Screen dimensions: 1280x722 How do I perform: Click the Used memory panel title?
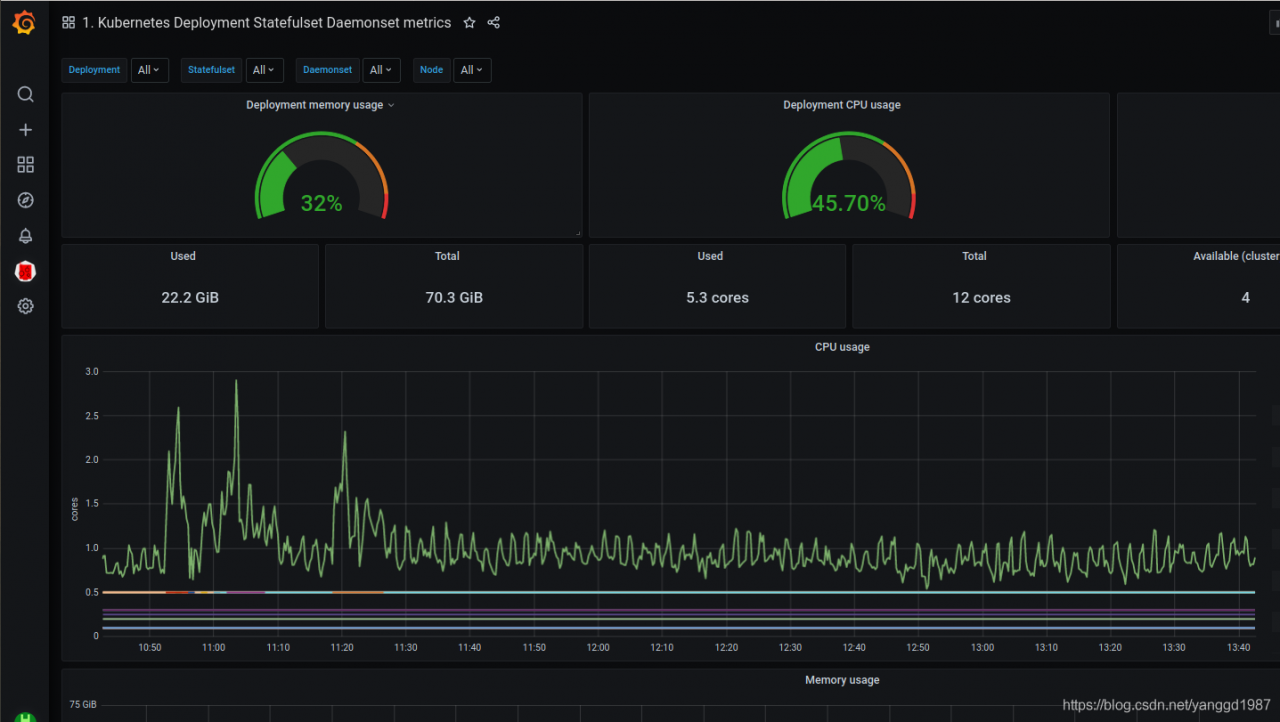tap(183, 256)
